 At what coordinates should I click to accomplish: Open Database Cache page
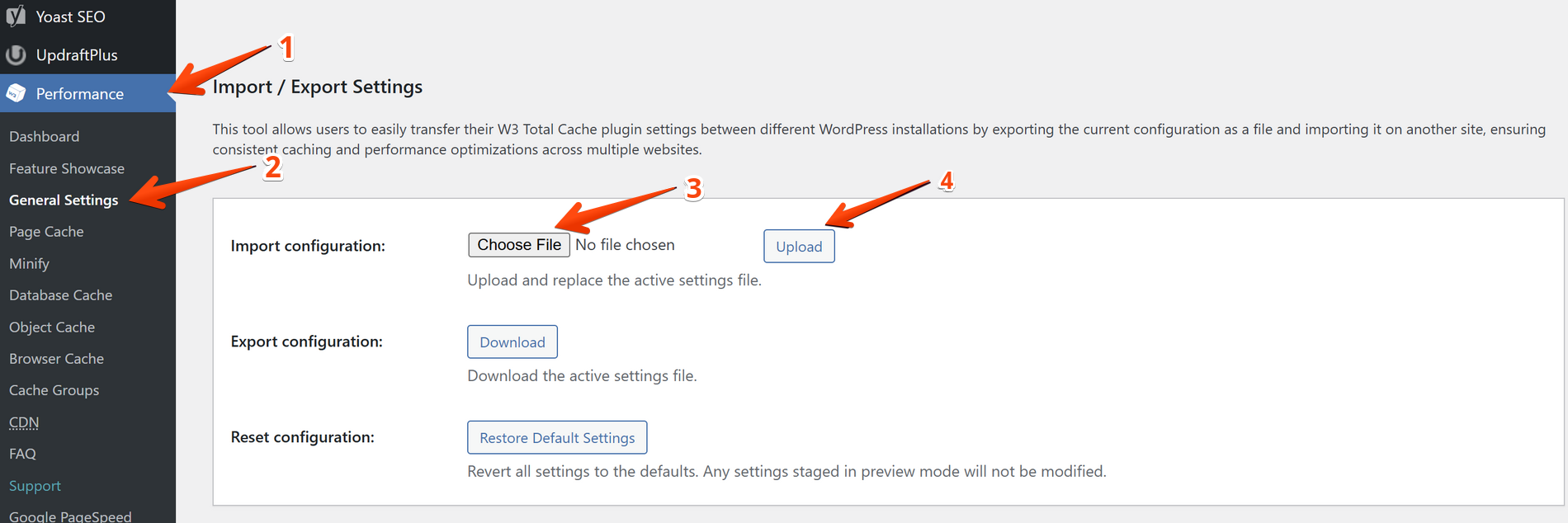pyautogui.click(x=60, y=295)
